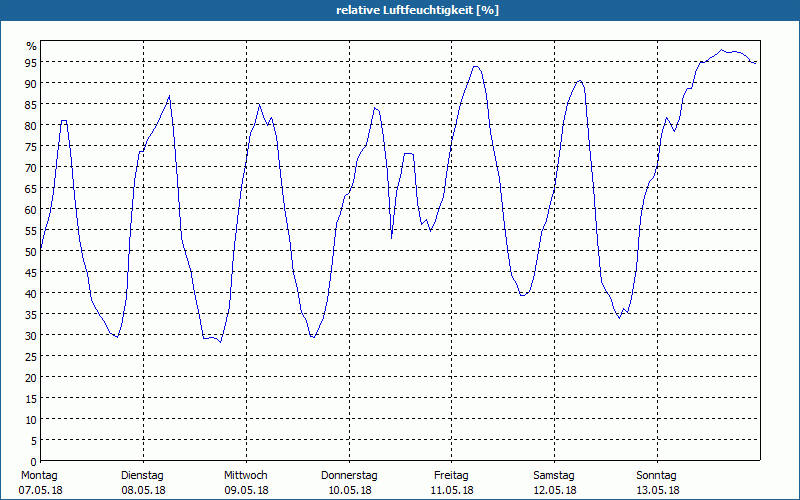Click the 50 value on the y-axis

(31, 252)
